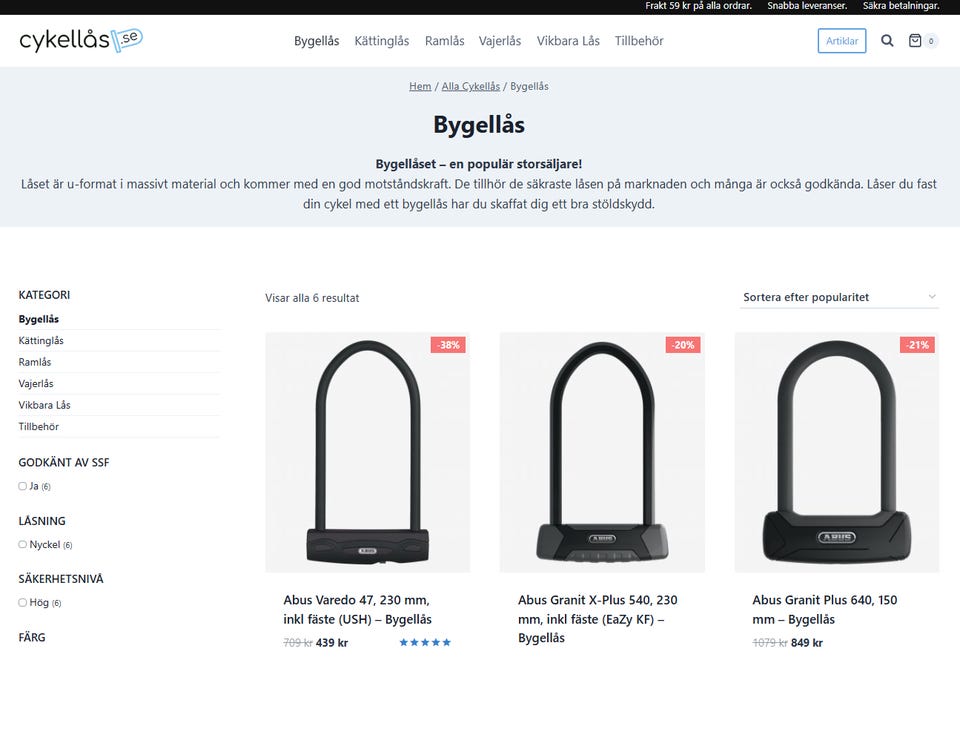Open Kättinglås in the top navigation
The image size is (960, 749).
pos(382,41)
